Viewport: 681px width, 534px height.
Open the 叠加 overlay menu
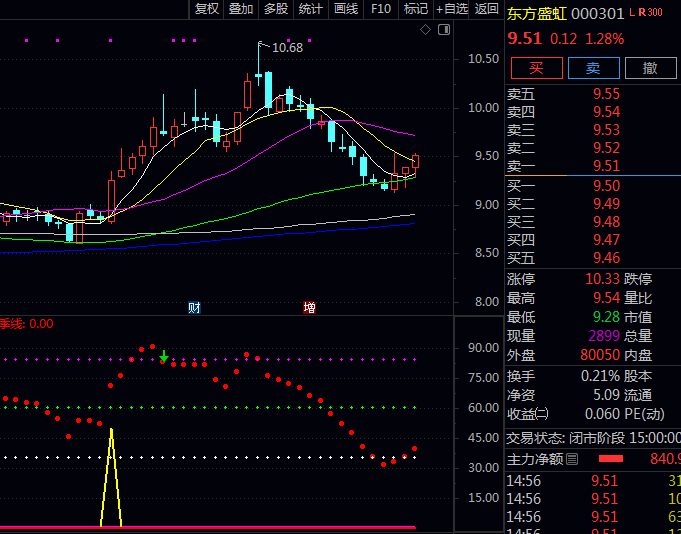point(241,9)
